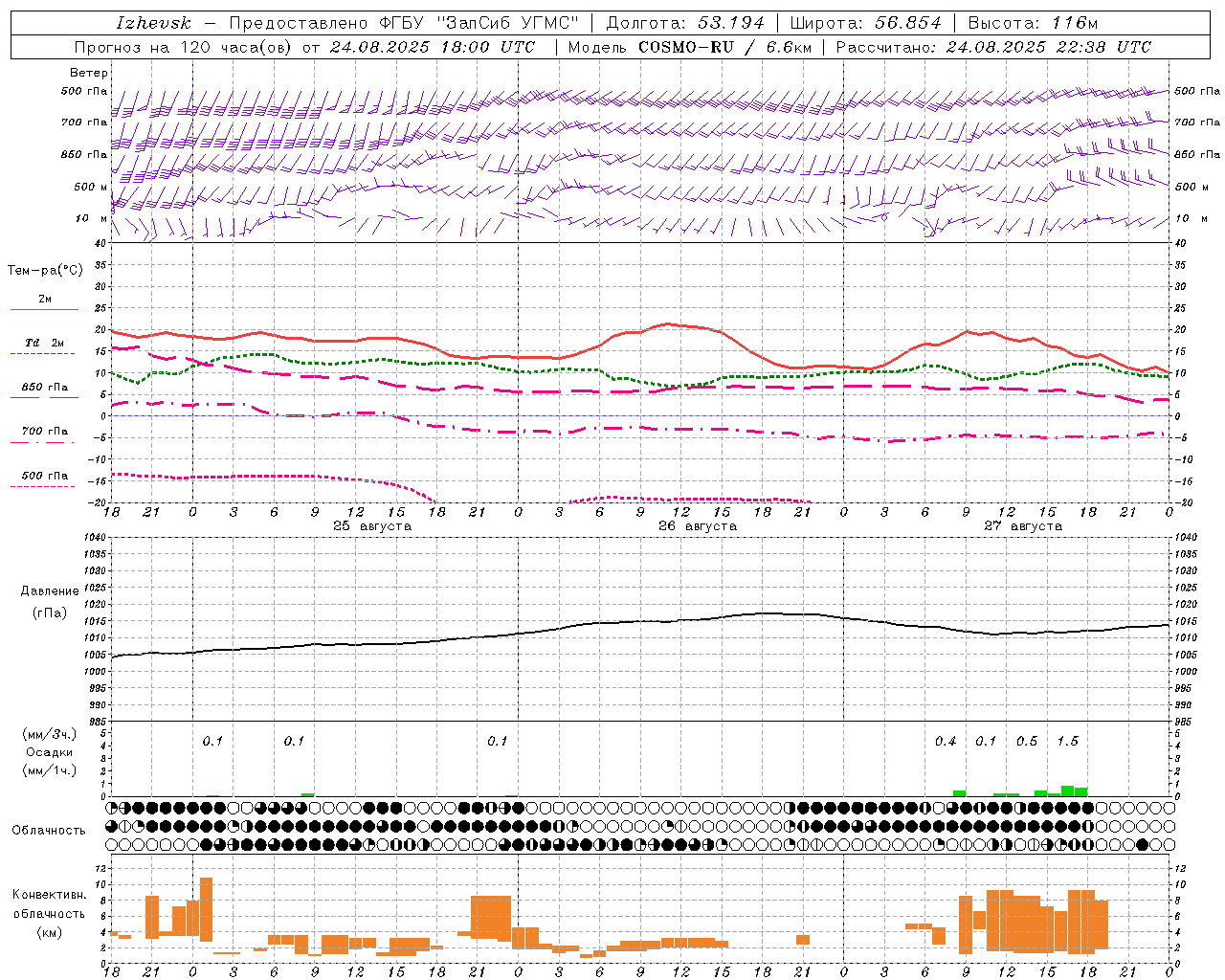Select the Модель COSMO-RU / 6.6км label
Viewport: 1225px width, 980px height.
pyautogui.click(x=688, y=47)
